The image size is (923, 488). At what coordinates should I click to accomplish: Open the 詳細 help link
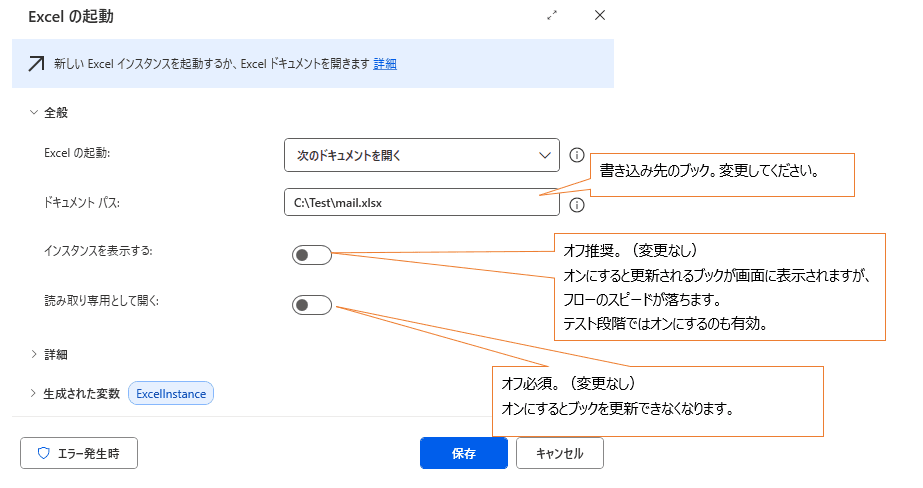[x=385, y=64]
